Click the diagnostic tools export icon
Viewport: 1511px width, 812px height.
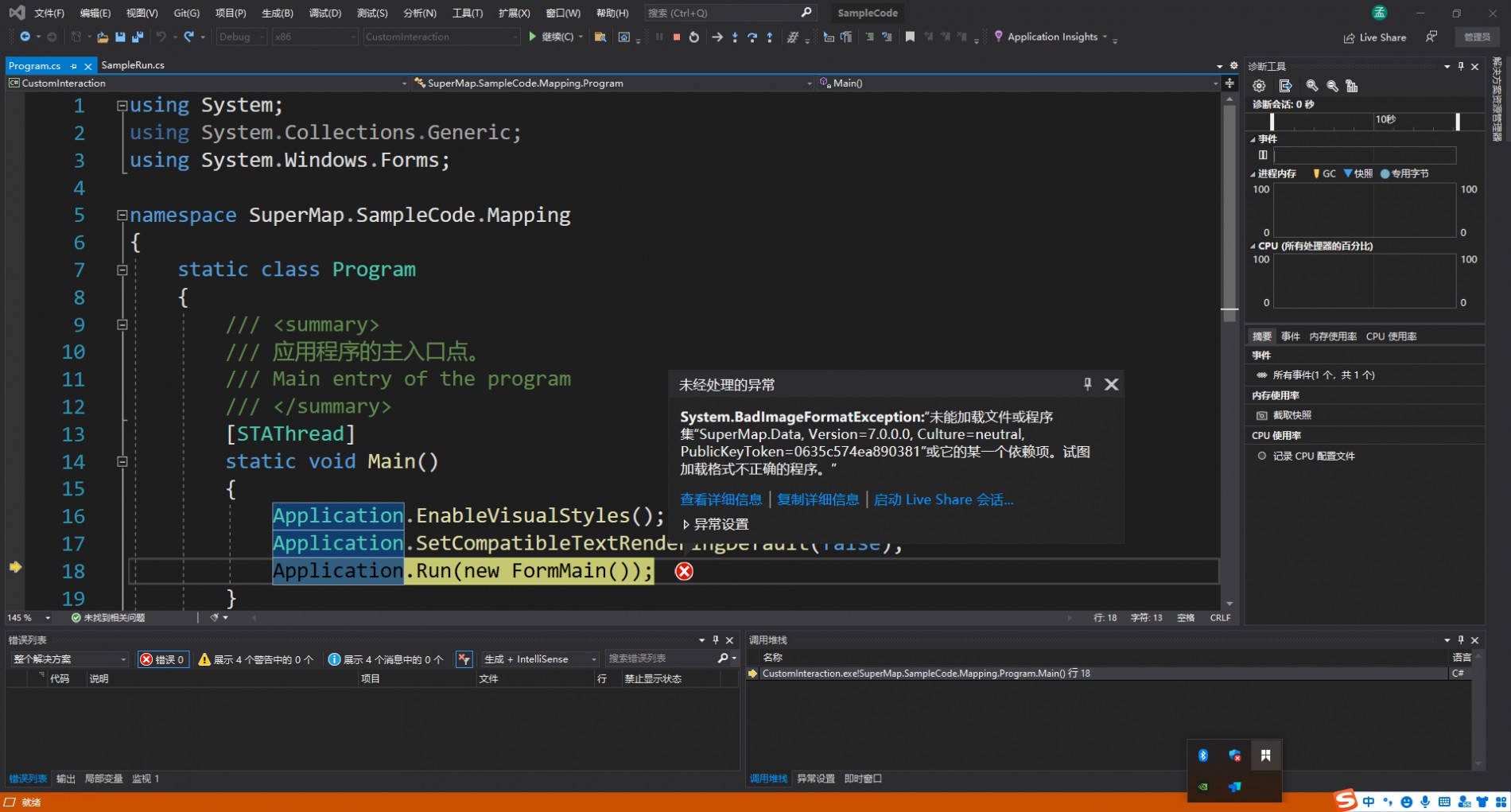pyautogui.click(x=1285, y=86)
